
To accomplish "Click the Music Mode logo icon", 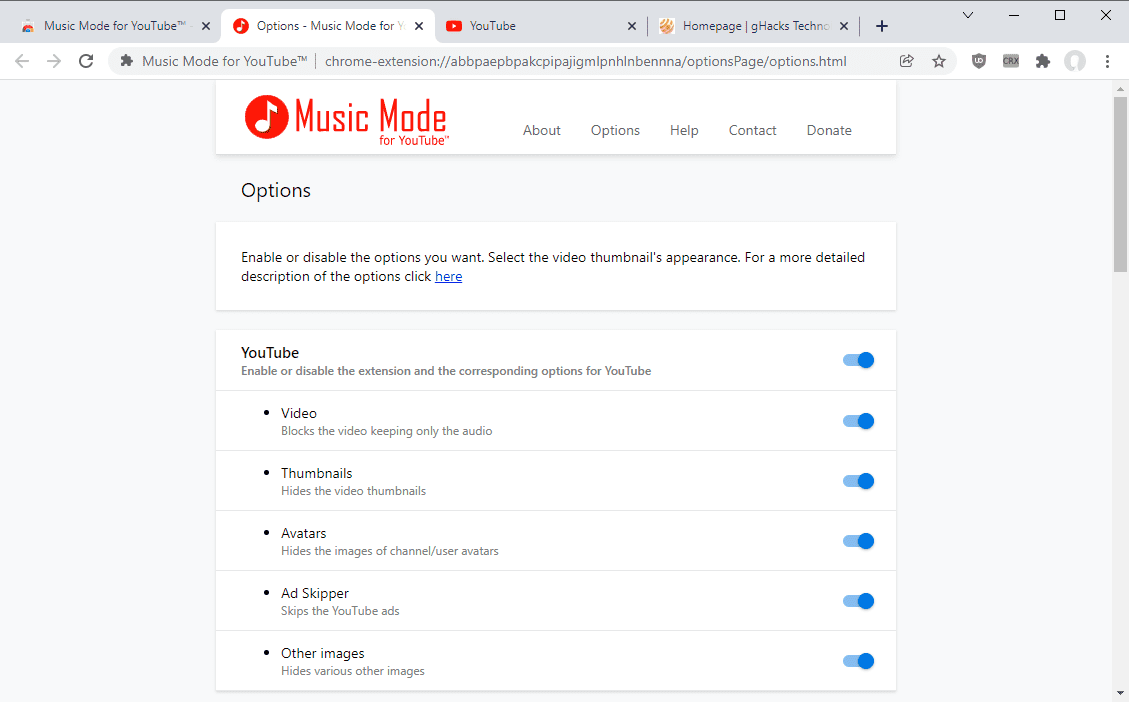I will click(266, 117).
